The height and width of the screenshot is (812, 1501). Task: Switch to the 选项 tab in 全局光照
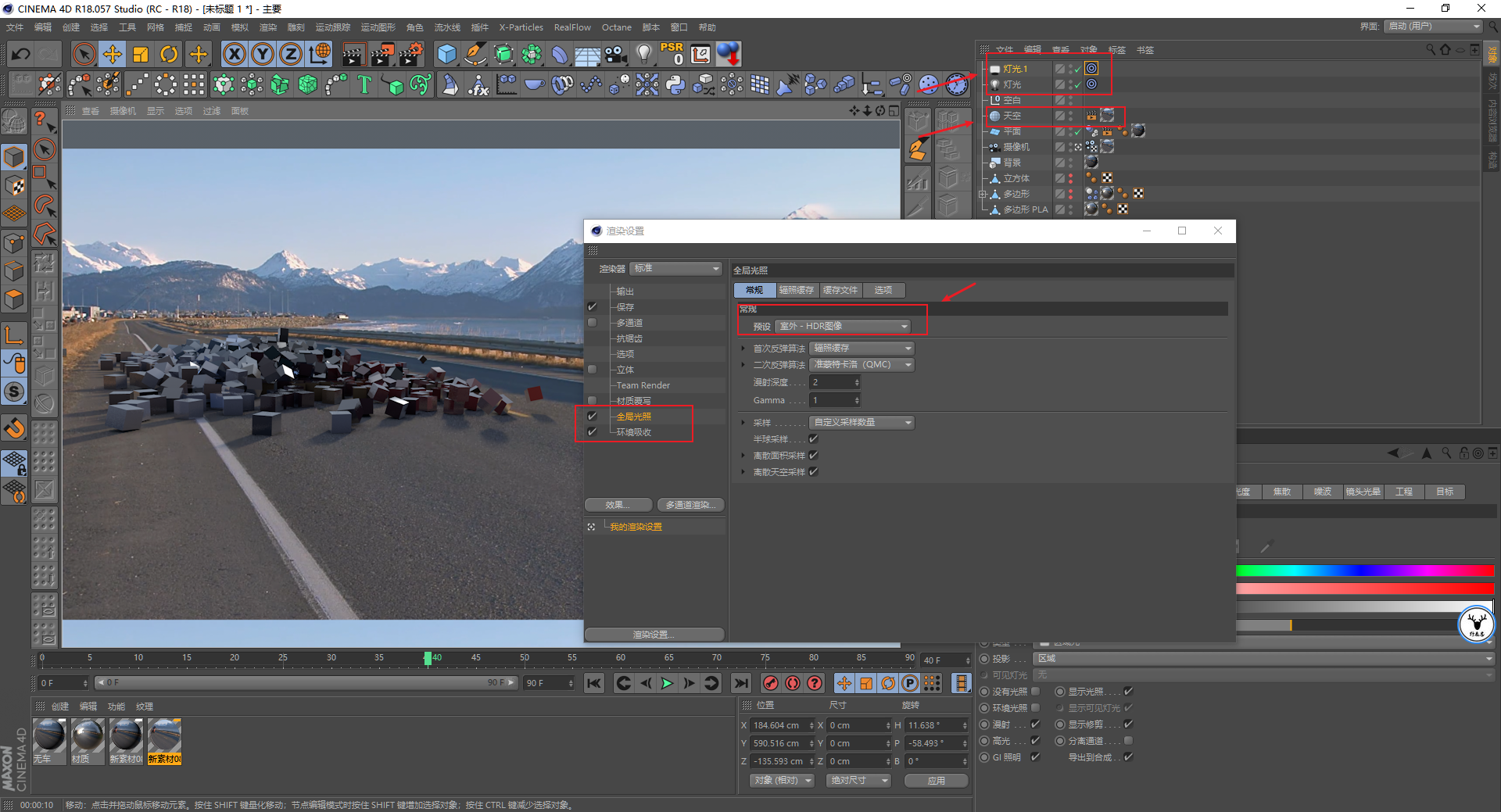(x=883, y=290)
